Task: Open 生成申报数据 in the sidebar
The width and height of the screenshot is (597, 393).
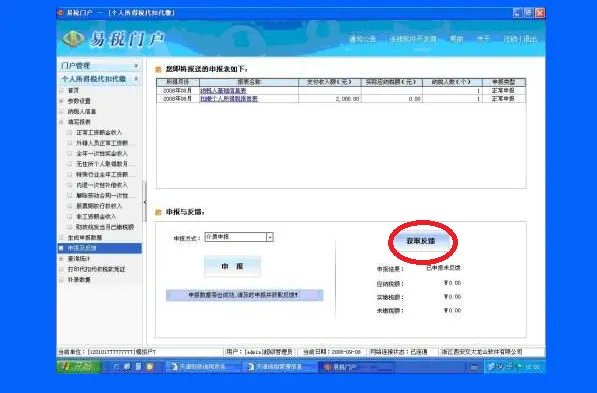Action: point(85,238)
